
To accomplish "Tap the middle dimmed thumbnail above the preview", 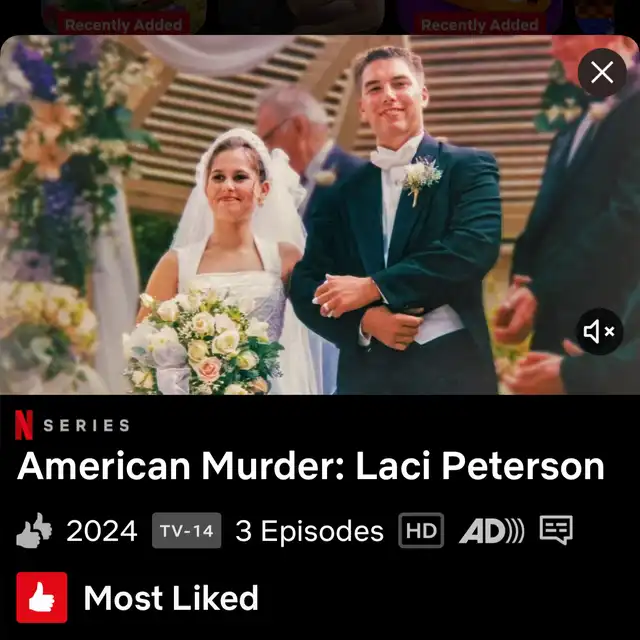I will tap(302, 17).
